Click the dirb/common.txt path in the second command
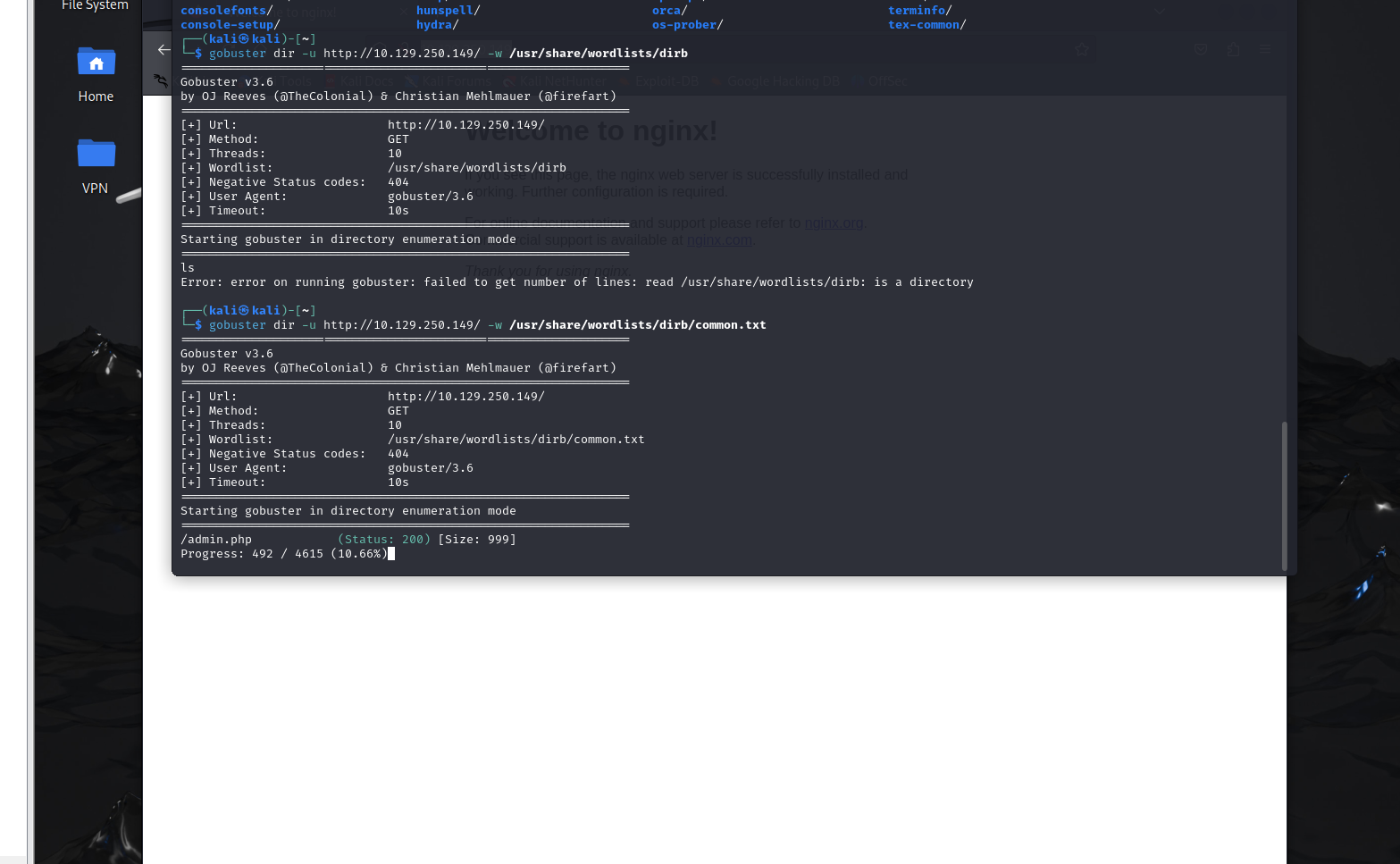Viewport: 1400px width, 864px height. click(x=638, y=325)
